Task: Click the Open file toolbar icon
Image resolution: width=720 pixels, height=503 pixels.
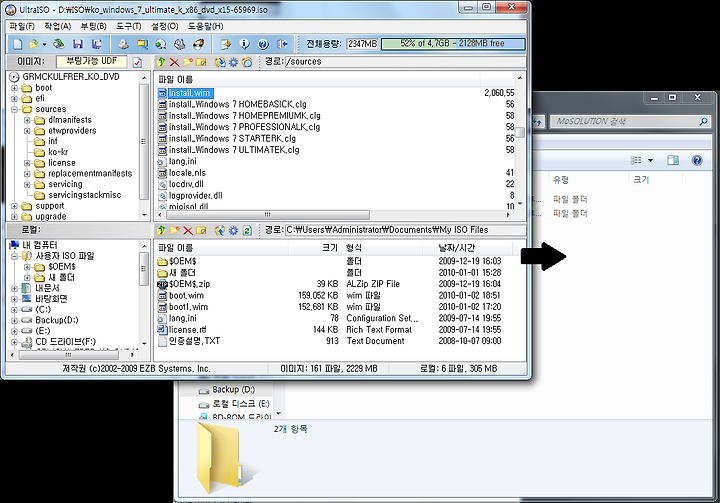Action: (x=33, y=44)
